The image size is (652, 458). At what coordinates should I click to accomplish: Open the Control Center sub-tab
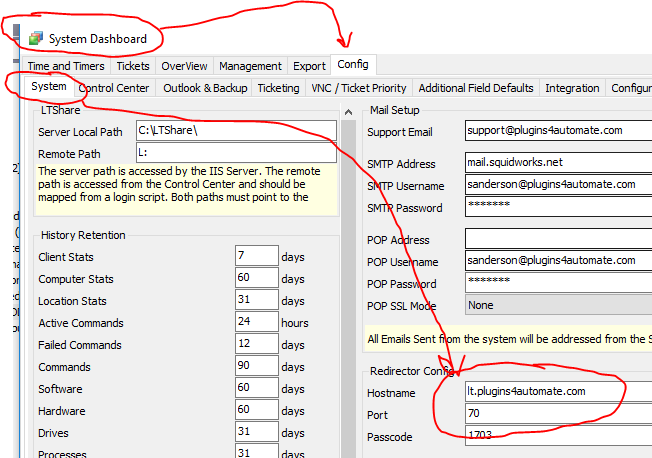[x=114, y=88]
